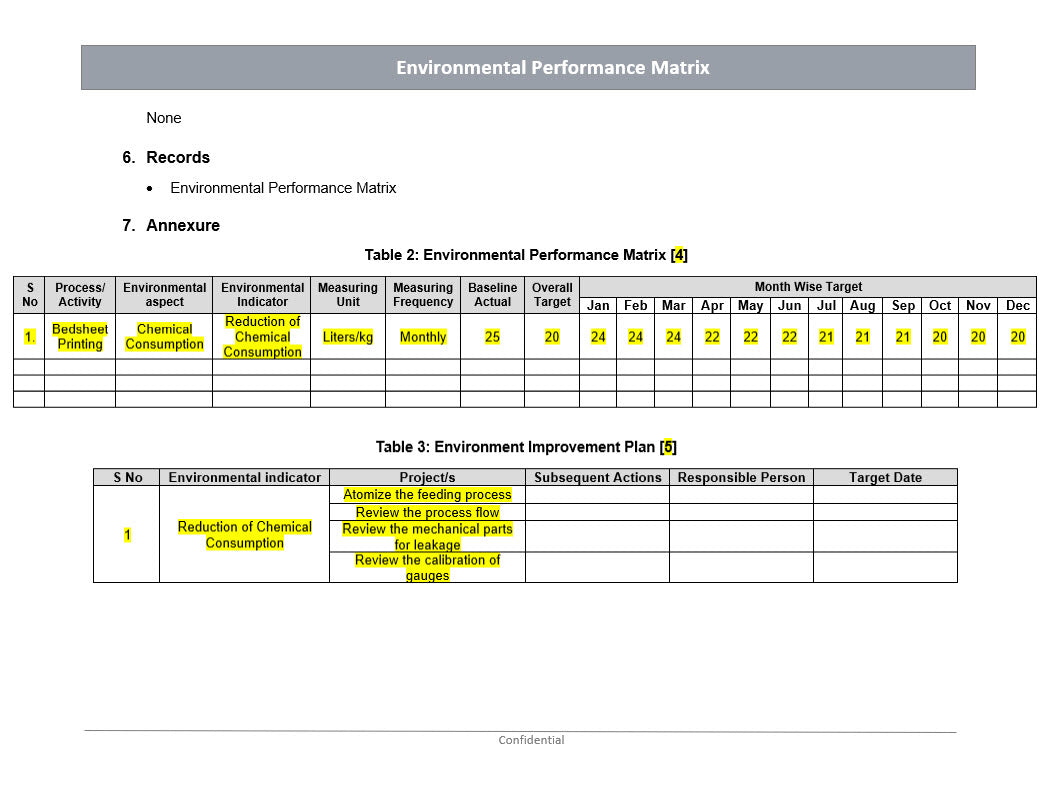This screenshot has width=1052, height=792.
Task: Click the Table 3 Environment Improvement Plan caption
Action: tap(525, 447)
